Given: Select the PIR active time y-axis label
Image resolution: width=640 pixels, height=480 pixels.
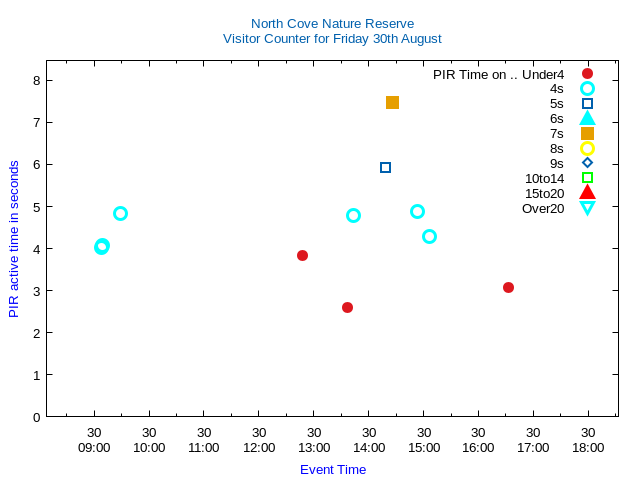Looking at the screenshot, I should (x=14, y=239).
